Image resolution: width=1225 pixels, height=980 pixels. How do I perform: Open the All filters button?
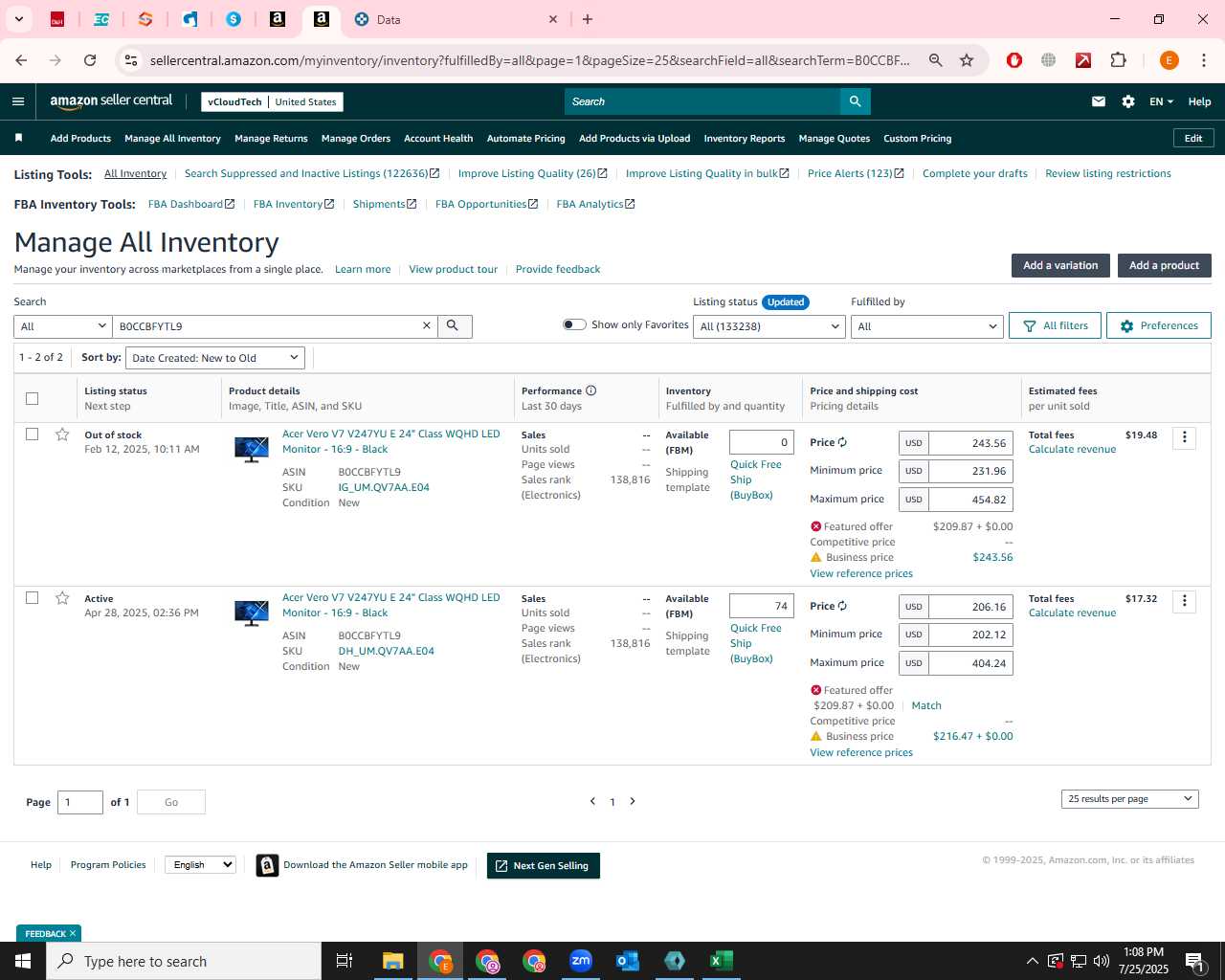[1055, 325]
